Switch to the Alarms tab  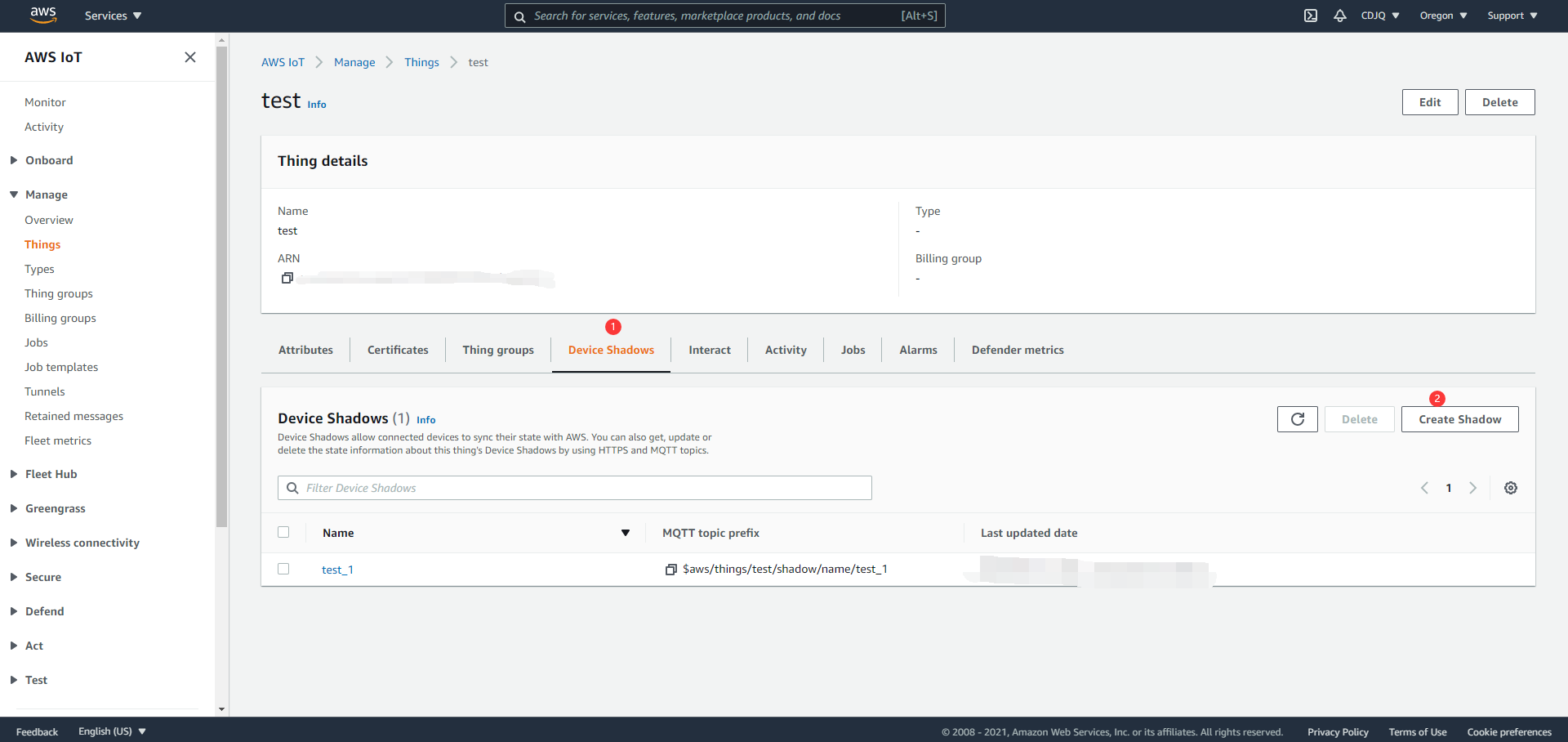(918, 350)
